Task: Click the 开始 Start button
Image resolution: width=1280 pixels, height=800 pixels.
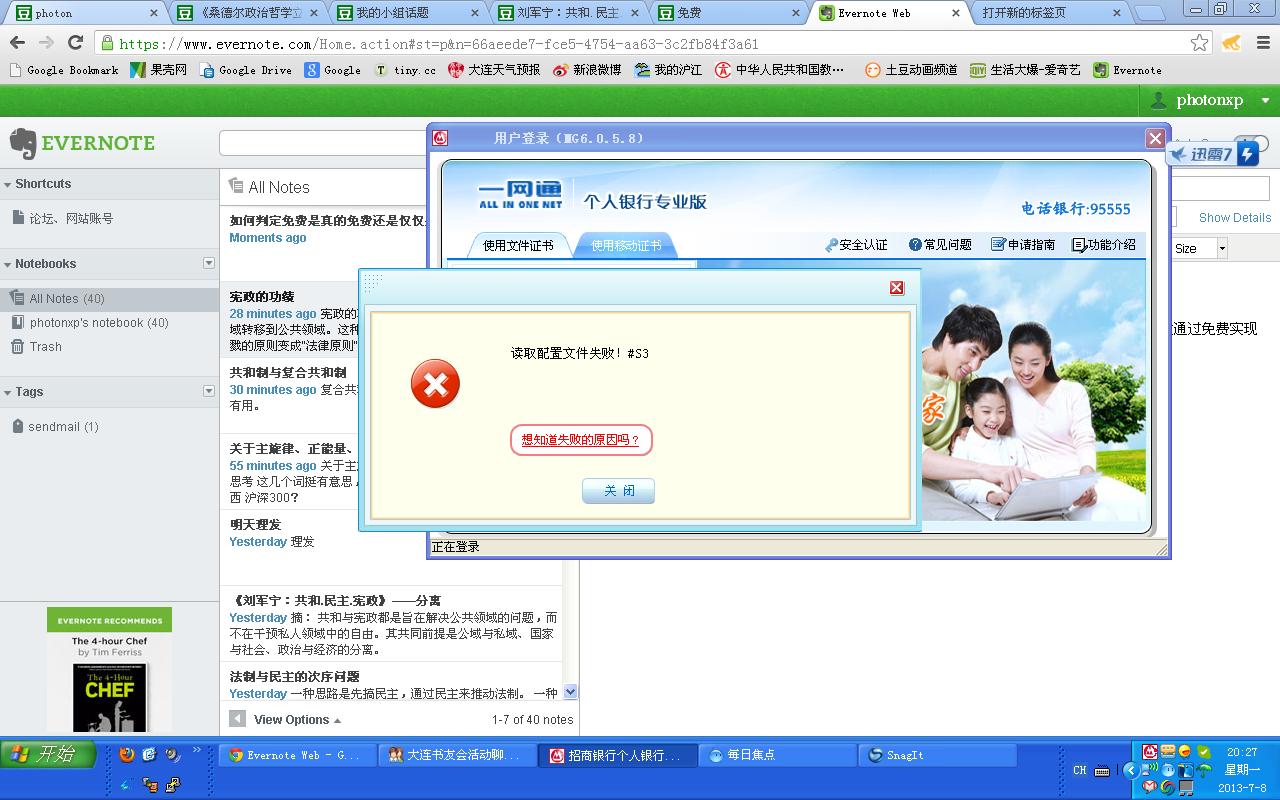Action: tap(49, 754)
